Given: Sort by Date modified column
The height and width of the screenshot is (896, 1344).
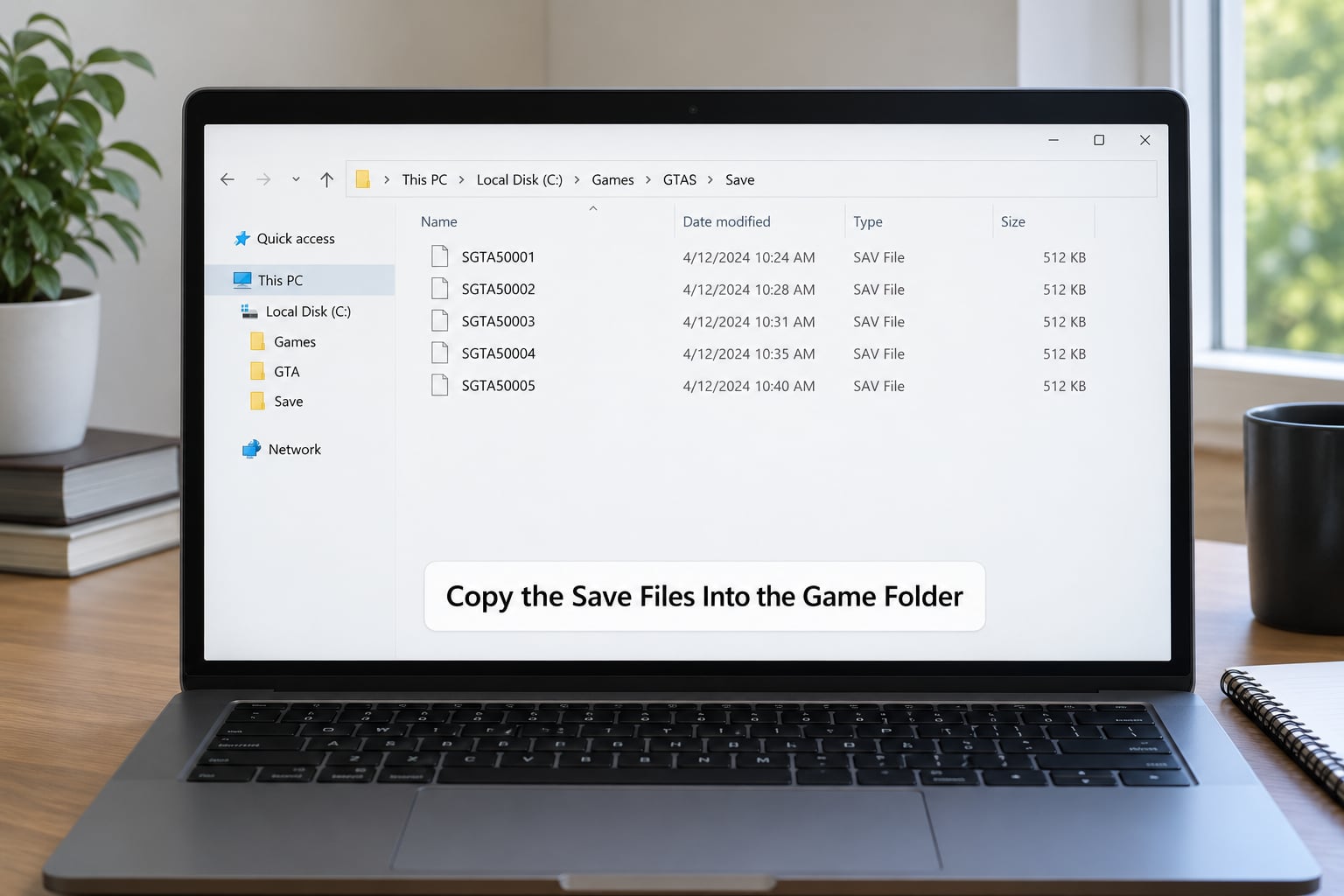Looking at the screenshot, I should (x=726, y=222).
